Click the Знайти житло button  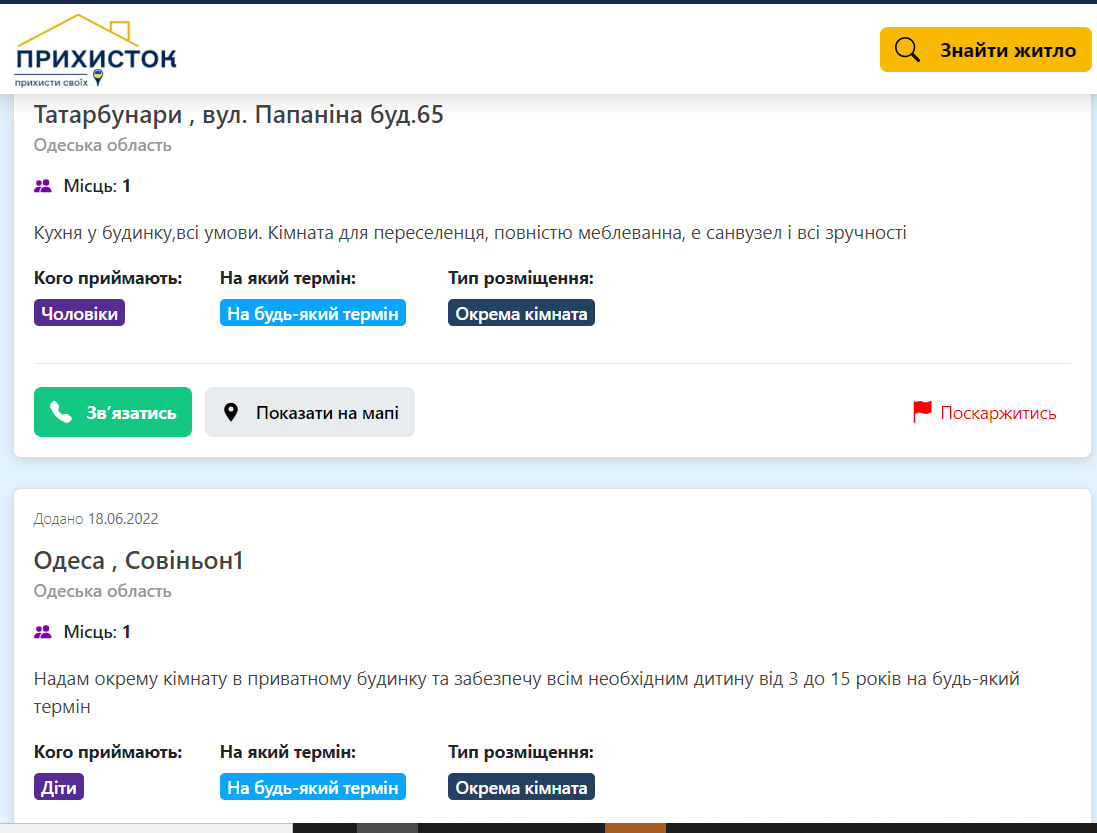click(985, 48)
